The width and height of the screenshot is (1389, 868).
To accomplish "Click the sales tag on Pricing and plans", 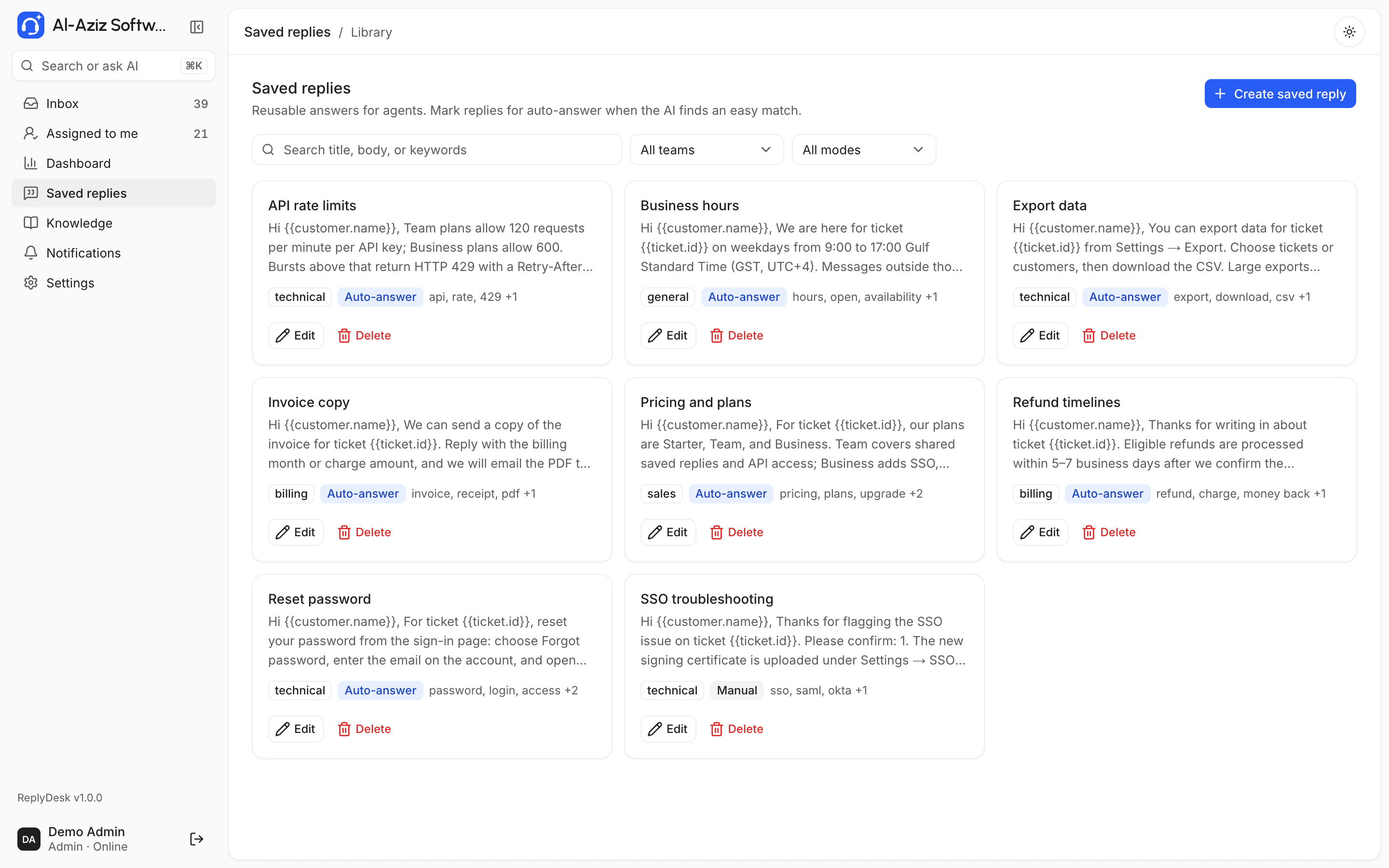I will [661, 494].
